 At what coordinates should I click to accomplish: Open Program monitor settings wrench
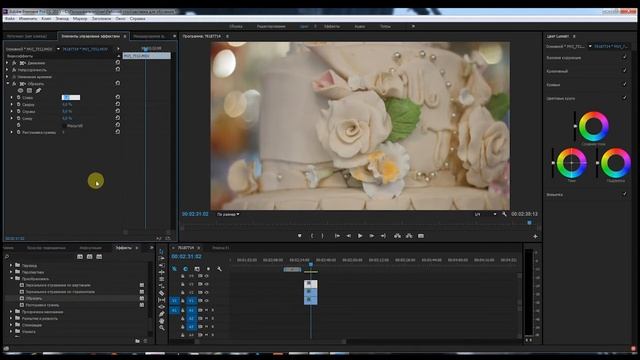point(504,214)
